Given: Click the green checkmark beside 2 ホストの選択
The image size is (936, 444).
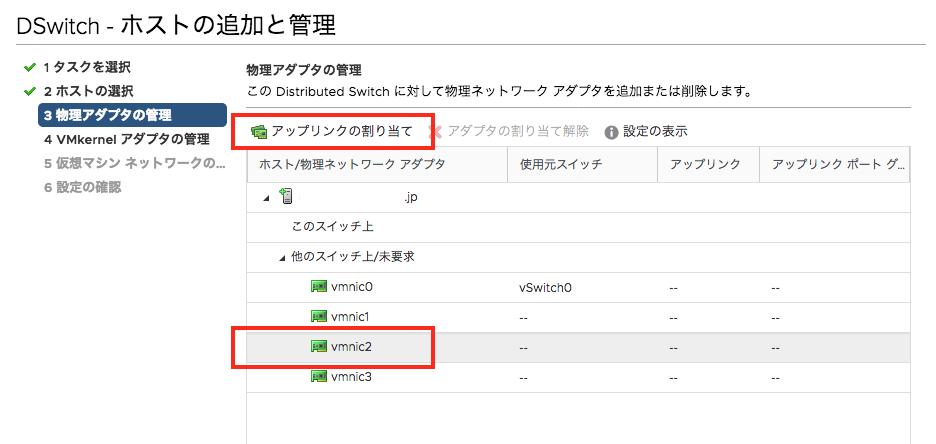Looking at the screenshot, I should (30, 92).
